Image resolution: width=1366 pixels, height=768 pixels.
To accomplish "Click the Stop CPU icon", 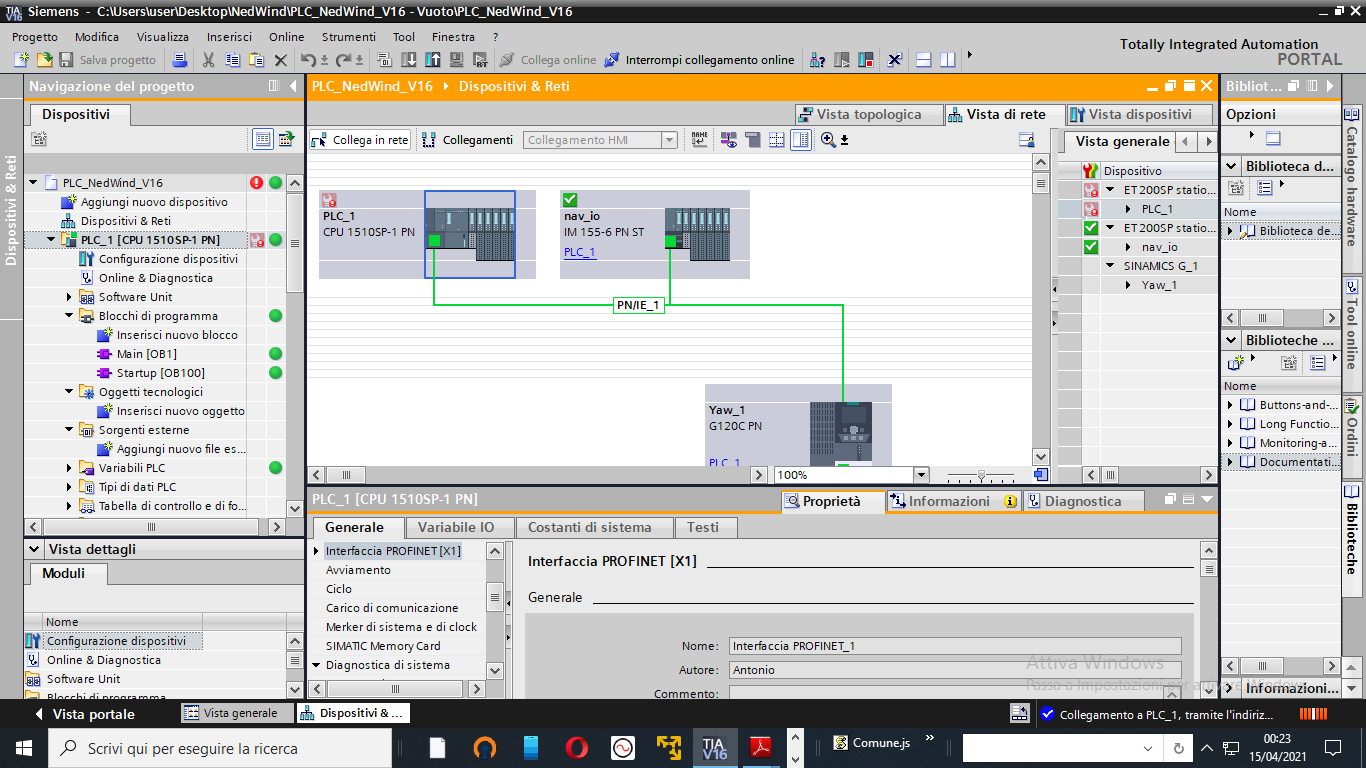I will 865,60.
